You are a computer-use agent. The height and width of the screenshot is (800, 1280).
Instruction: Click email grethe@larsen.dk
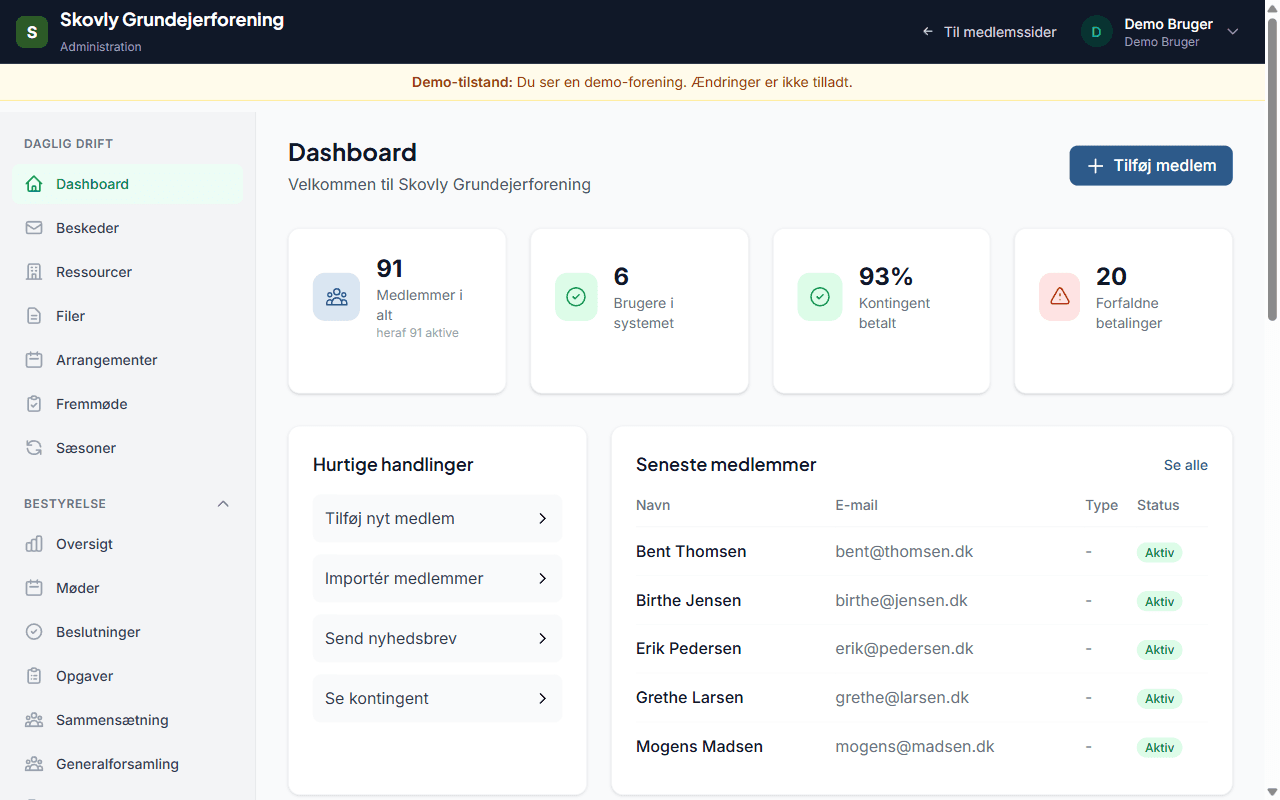902,698
